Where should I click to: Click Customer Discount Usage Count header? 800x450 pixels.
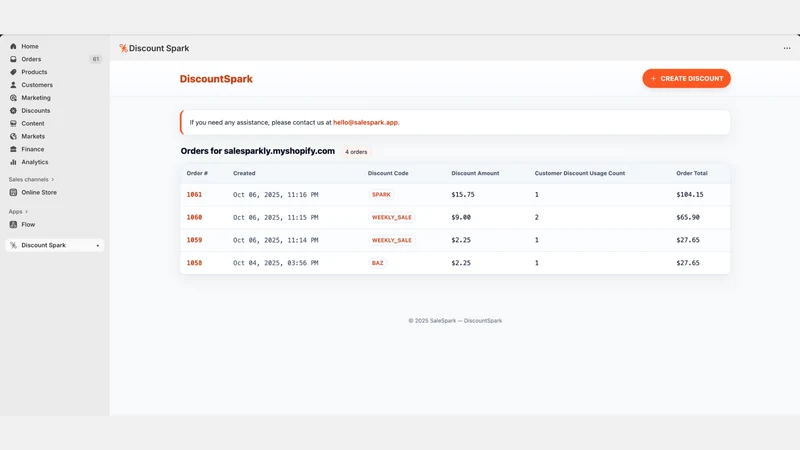point(580,173)
